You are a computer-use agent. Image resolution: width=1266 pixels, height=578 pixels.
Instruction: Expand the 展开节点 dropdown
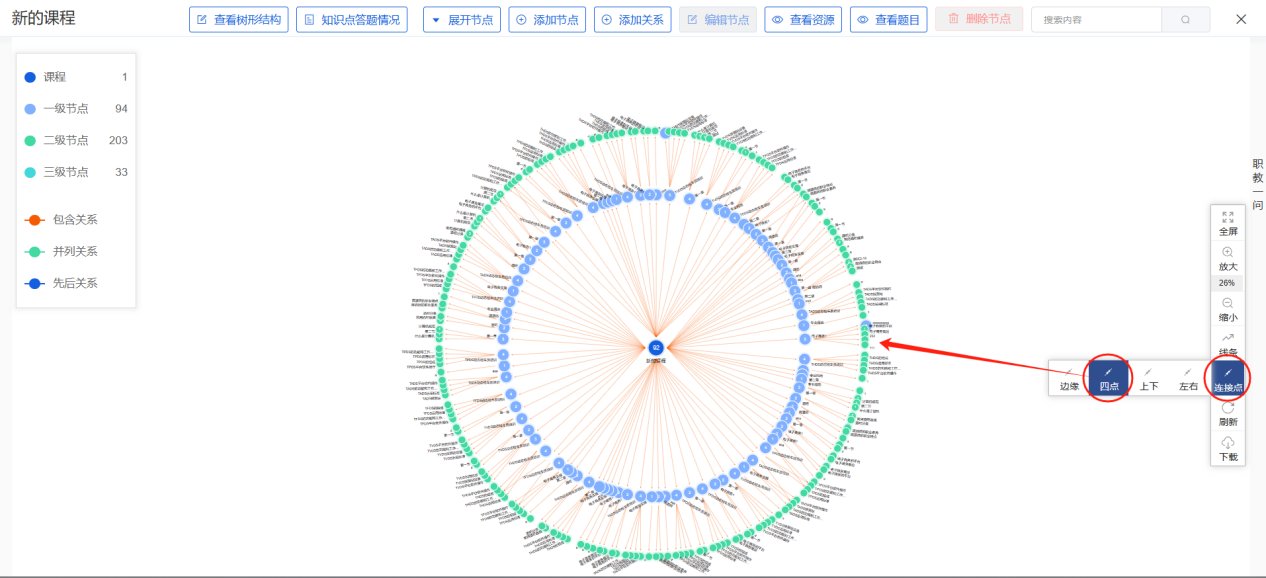tap(461, 20)
